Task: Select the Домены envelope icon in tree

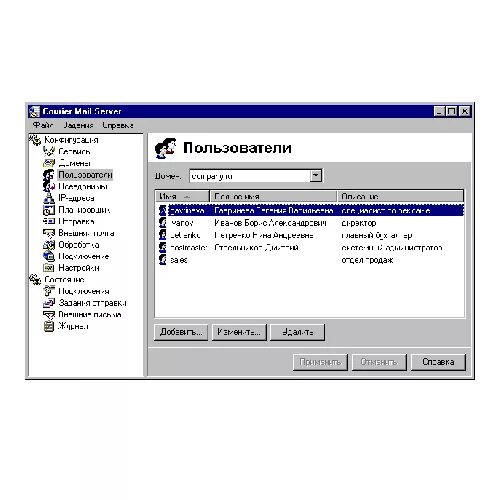Action: (49, 163)
